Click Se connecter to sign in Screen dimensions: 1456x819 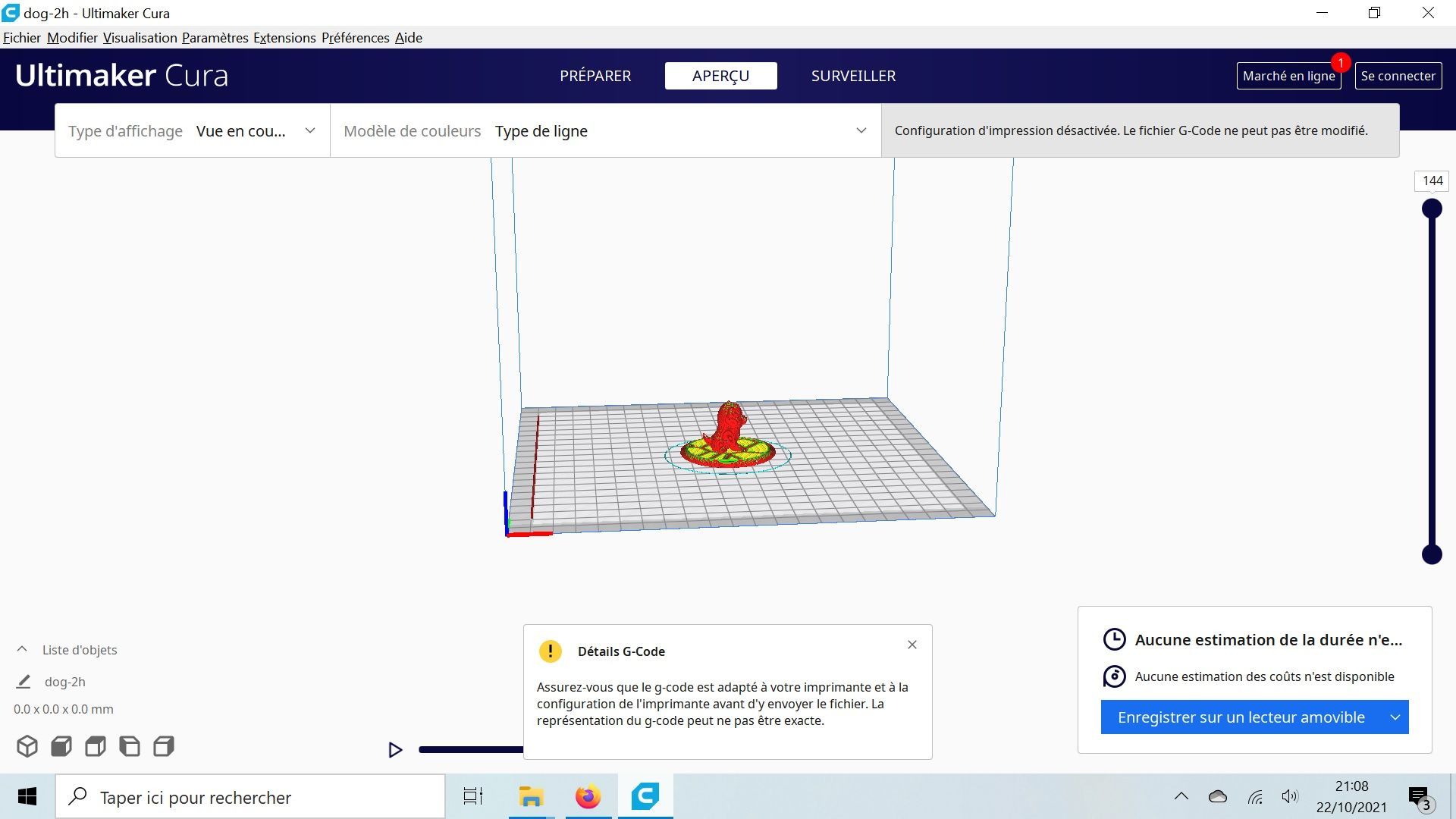1398,76
